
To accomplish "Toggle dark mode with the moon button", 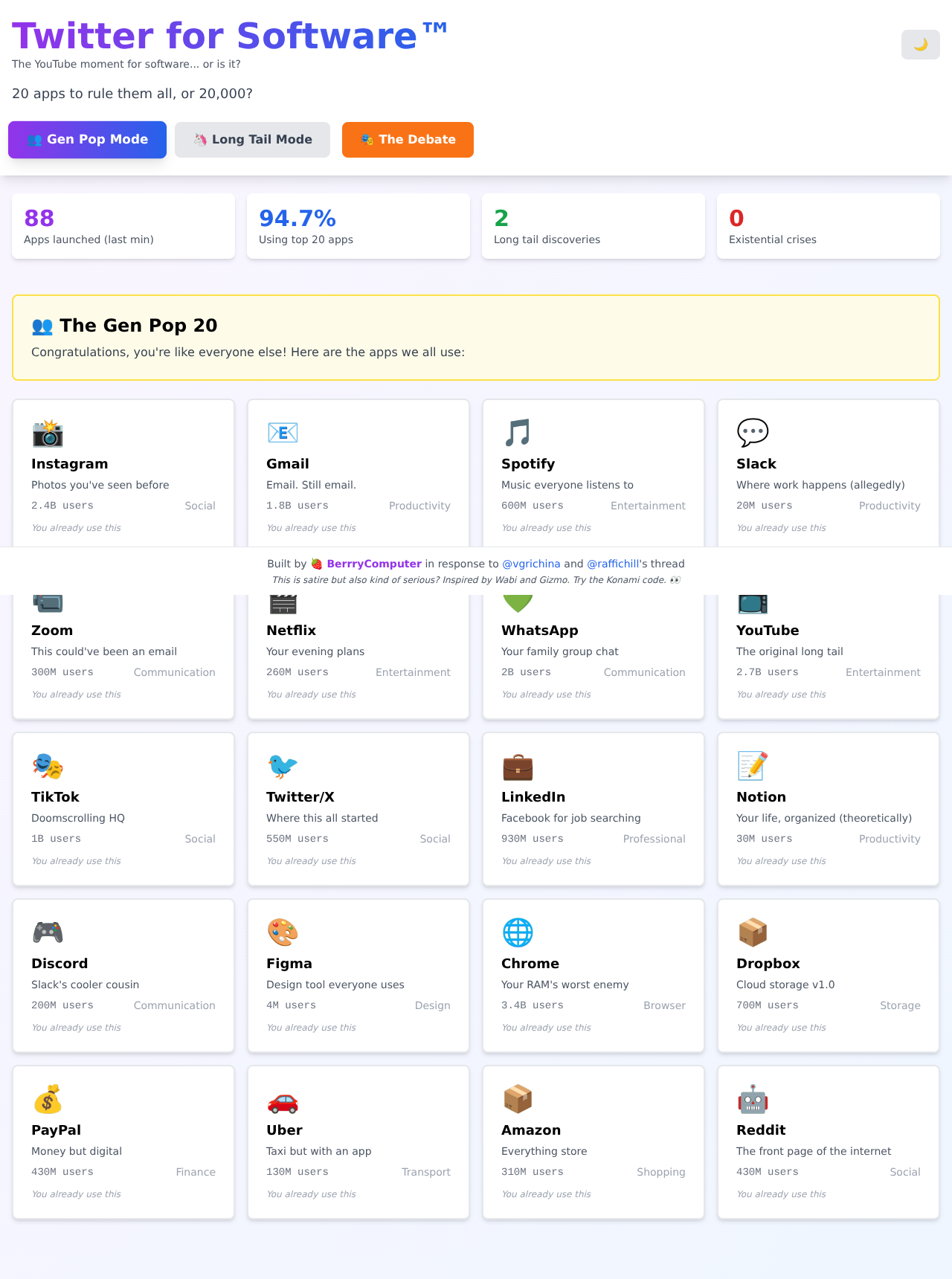I will (920, 45).
